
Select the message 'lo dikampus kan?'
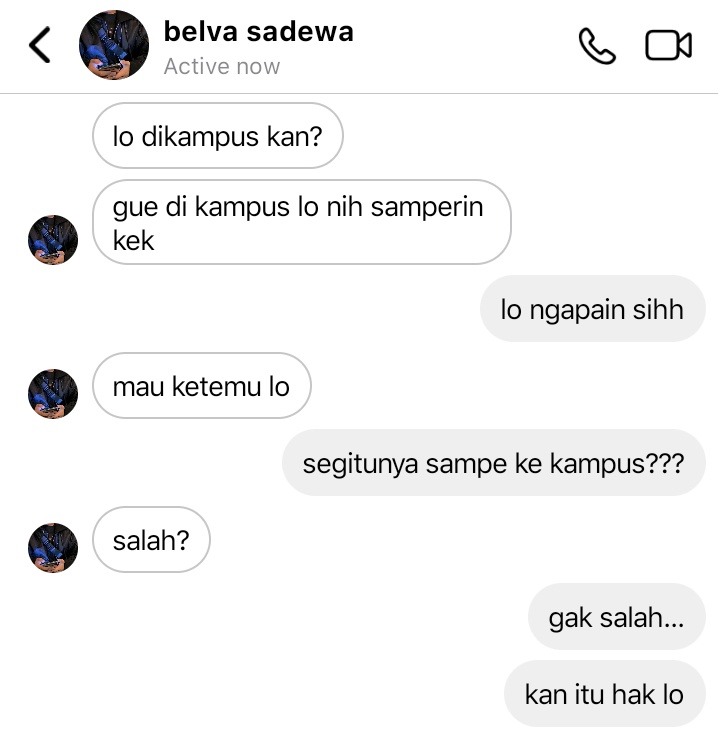(x=218, y=136)
